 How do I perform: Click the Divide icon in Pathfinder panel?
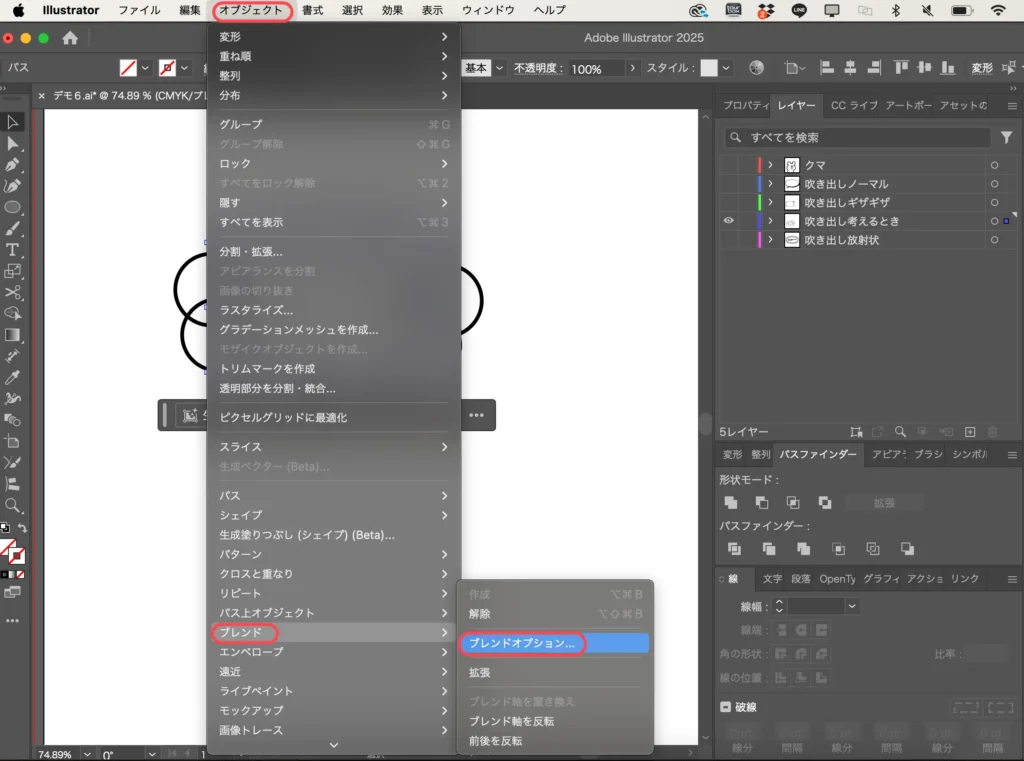735,548
